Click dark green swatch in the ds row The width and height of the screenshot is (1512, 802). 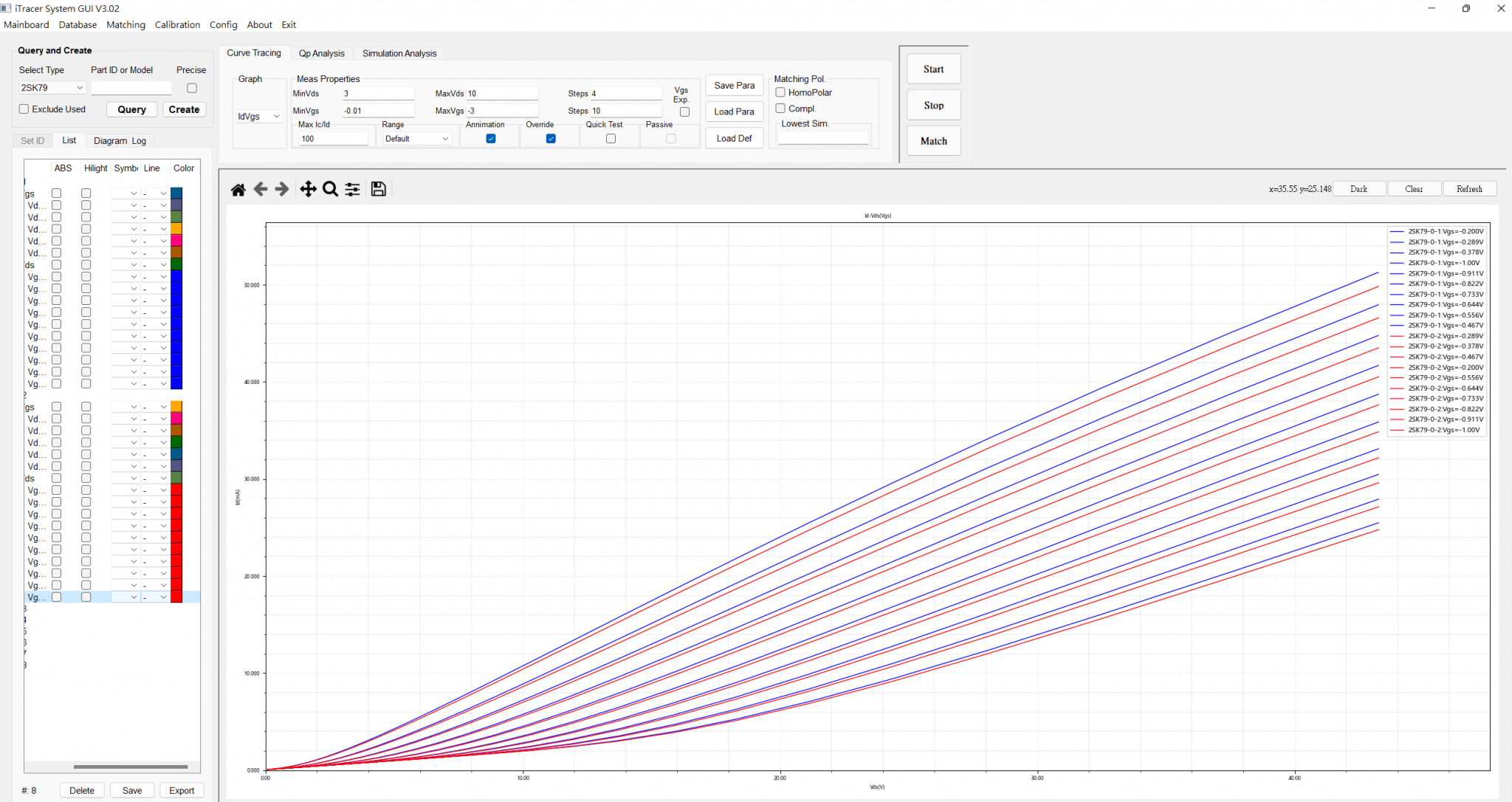point(176,264)
